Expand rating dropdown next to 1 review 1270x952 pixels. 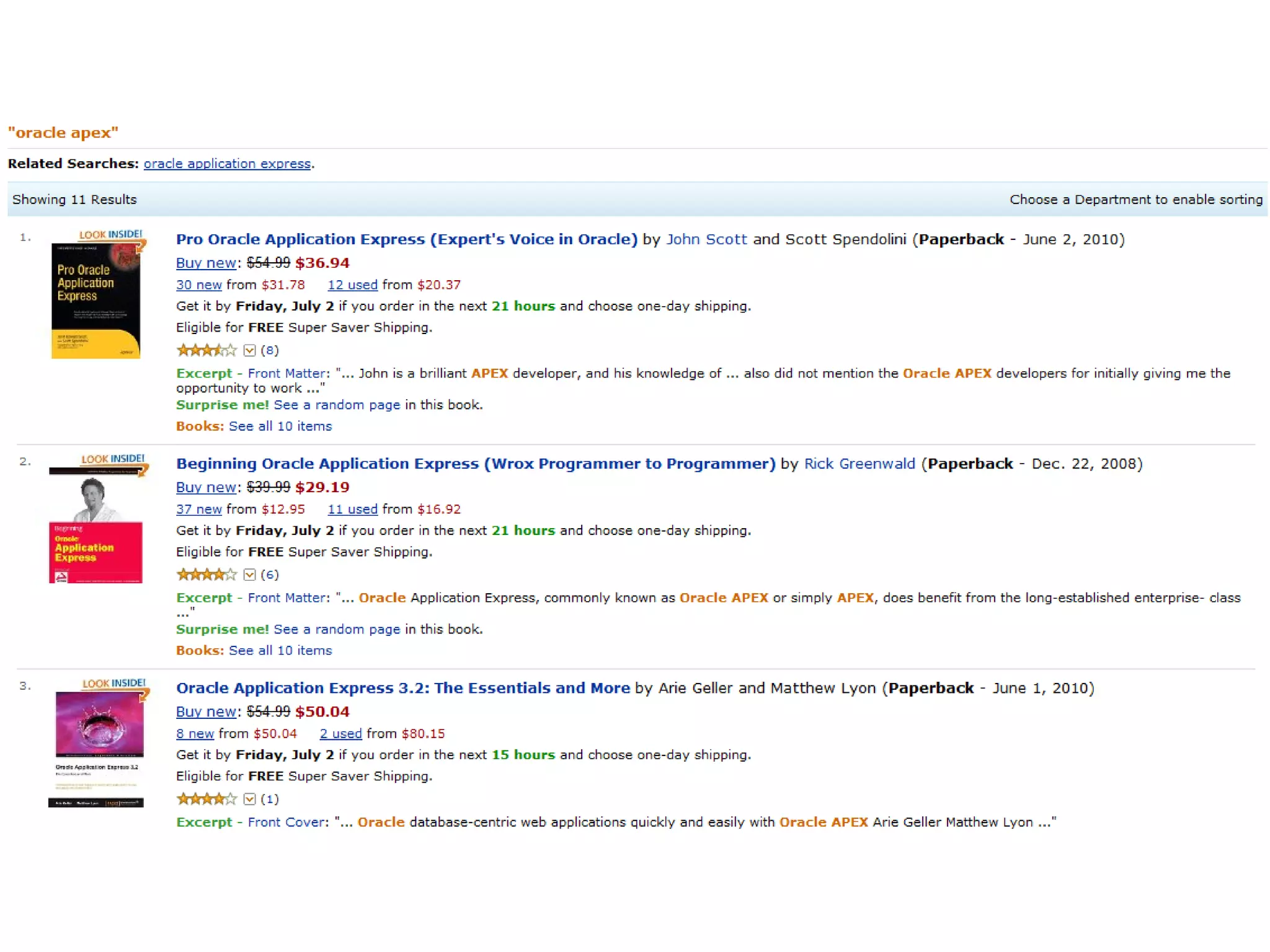coord(249,800)
